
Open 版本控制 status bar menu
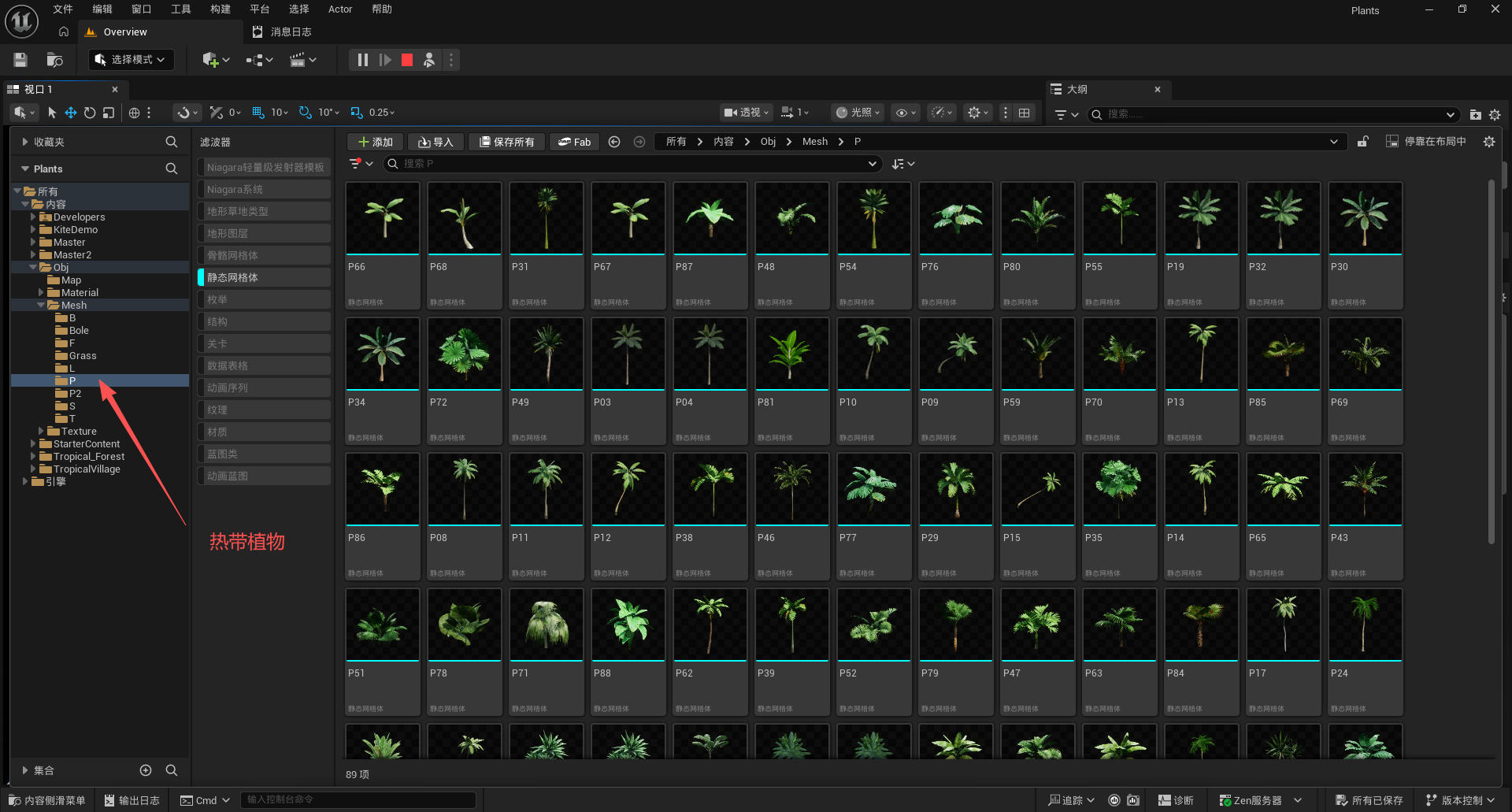(x=1460, y=800)
